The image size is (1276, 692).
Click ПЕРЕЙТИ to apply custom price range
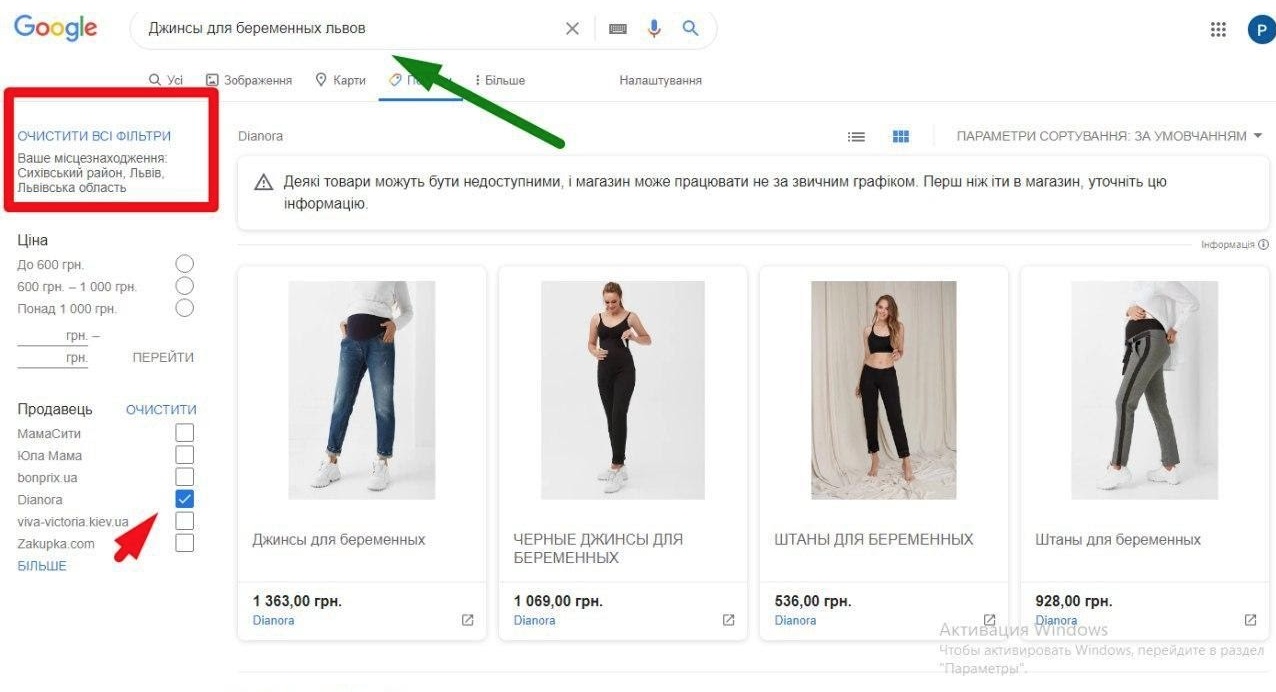[x=162, y=357]
